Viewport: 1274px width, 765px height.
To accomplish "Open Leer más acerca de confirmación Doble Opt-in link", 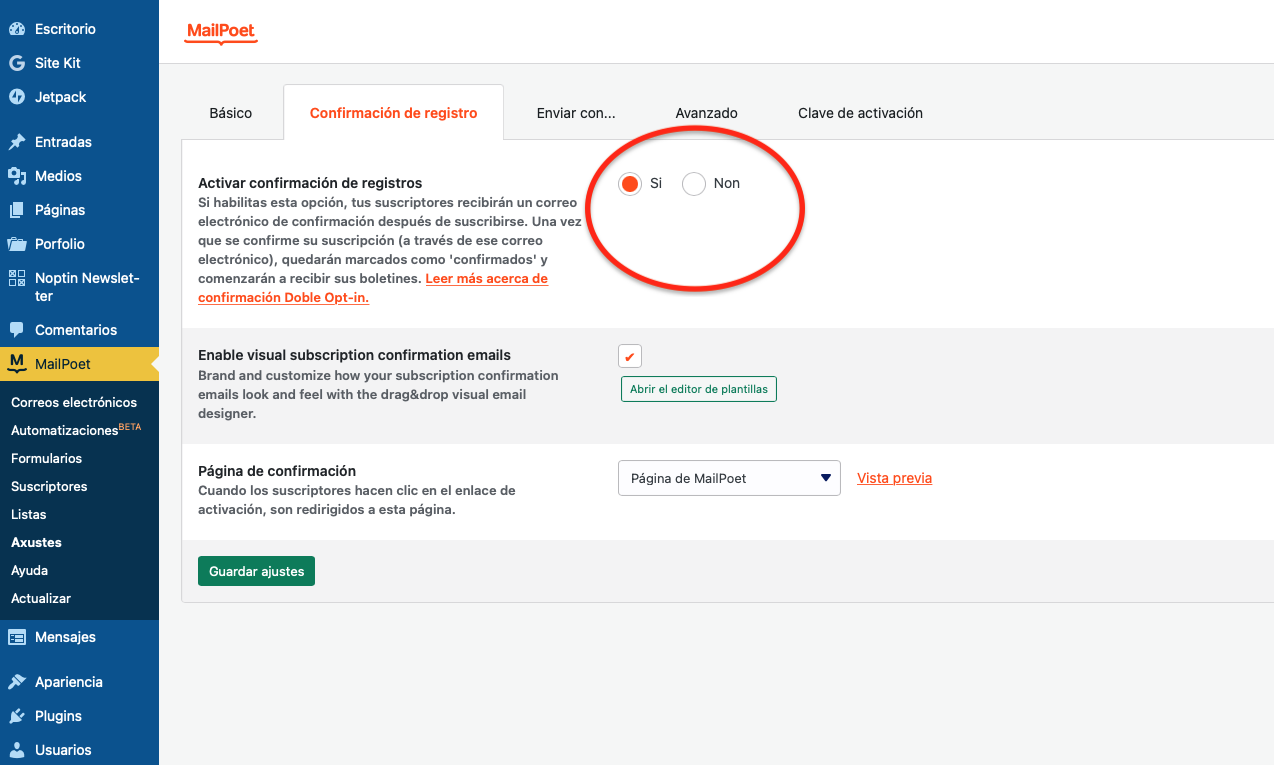I will [373, 288].
